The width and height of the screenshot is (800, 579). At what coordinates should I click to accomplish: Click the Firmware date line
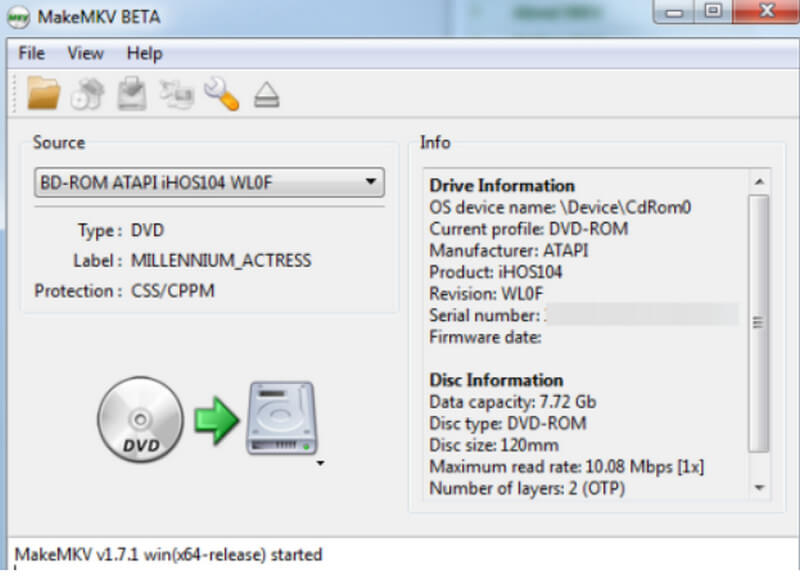tap(485, 337)
